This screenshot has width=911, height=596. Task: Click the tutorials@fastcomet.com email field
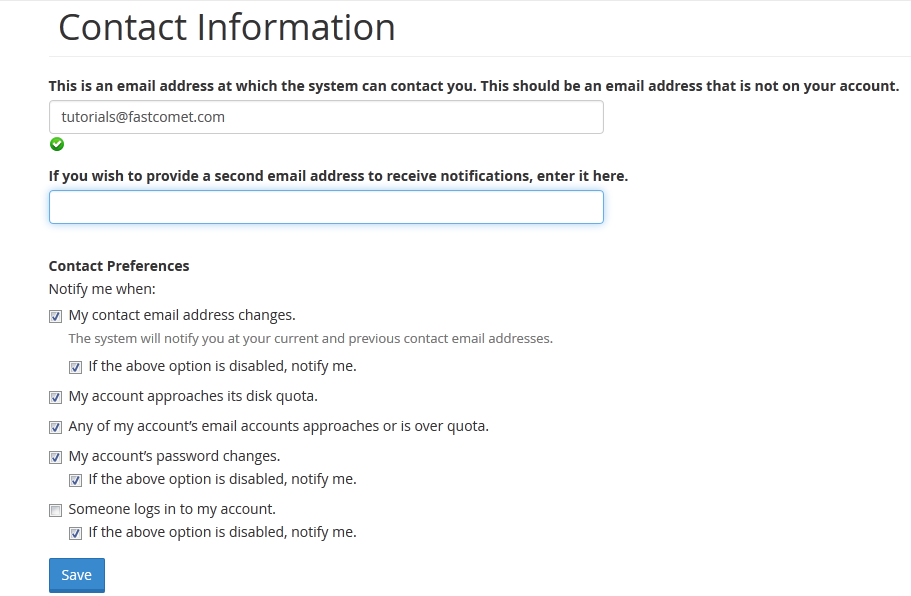coord(326,117)
